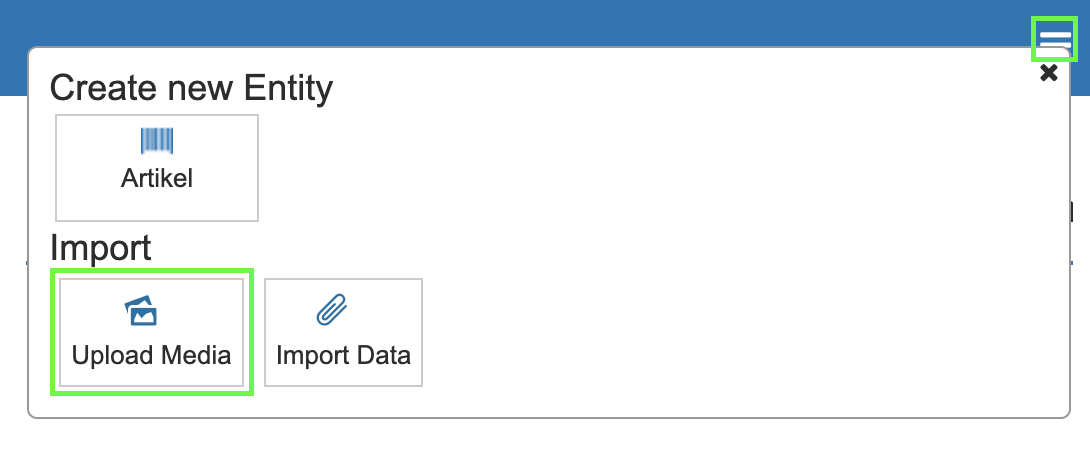Dismiss the popup with the X icon
The image size is (1090, 450).
1048,73
